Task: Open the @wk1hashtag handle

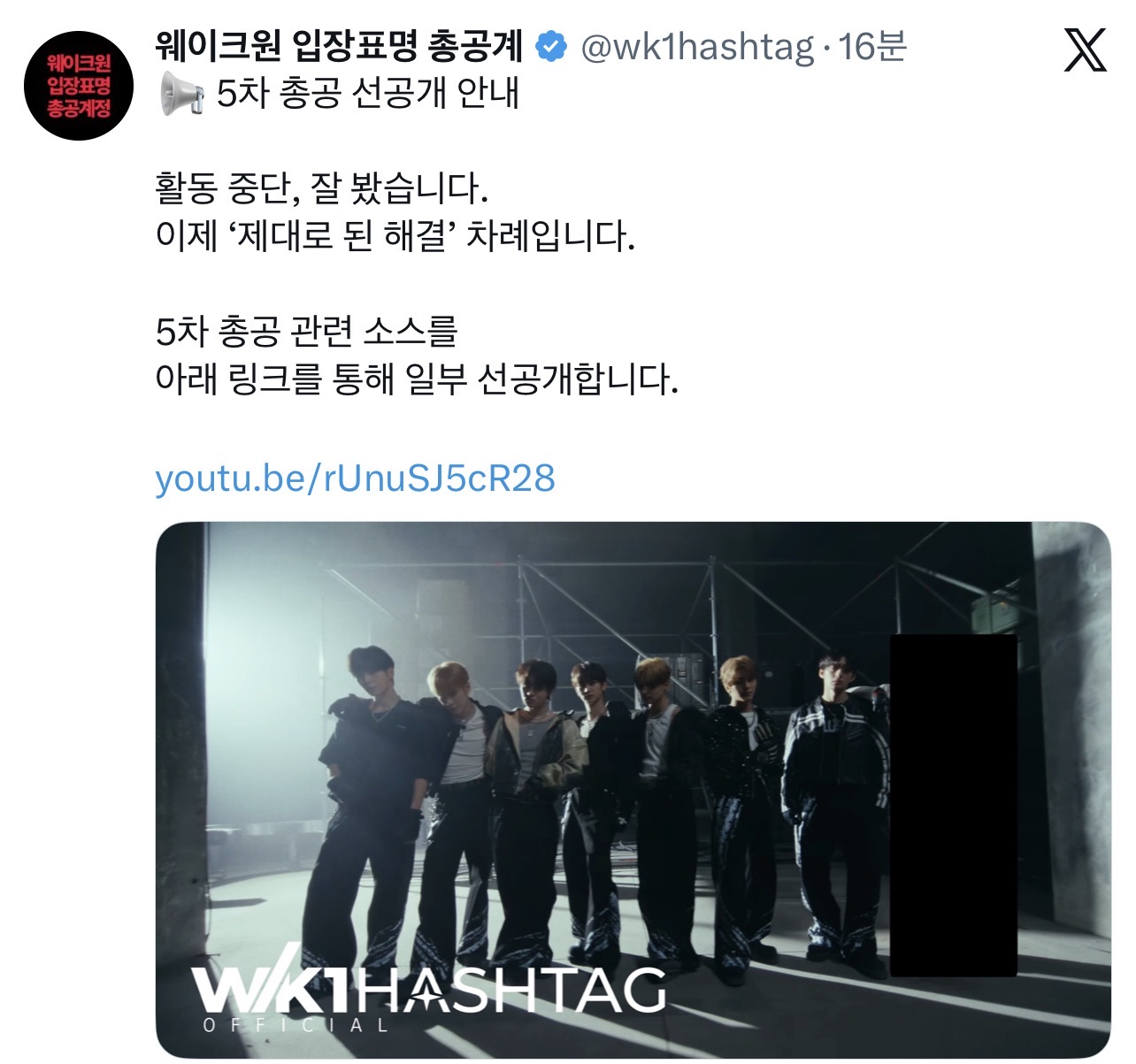Action: click(696, 47)
